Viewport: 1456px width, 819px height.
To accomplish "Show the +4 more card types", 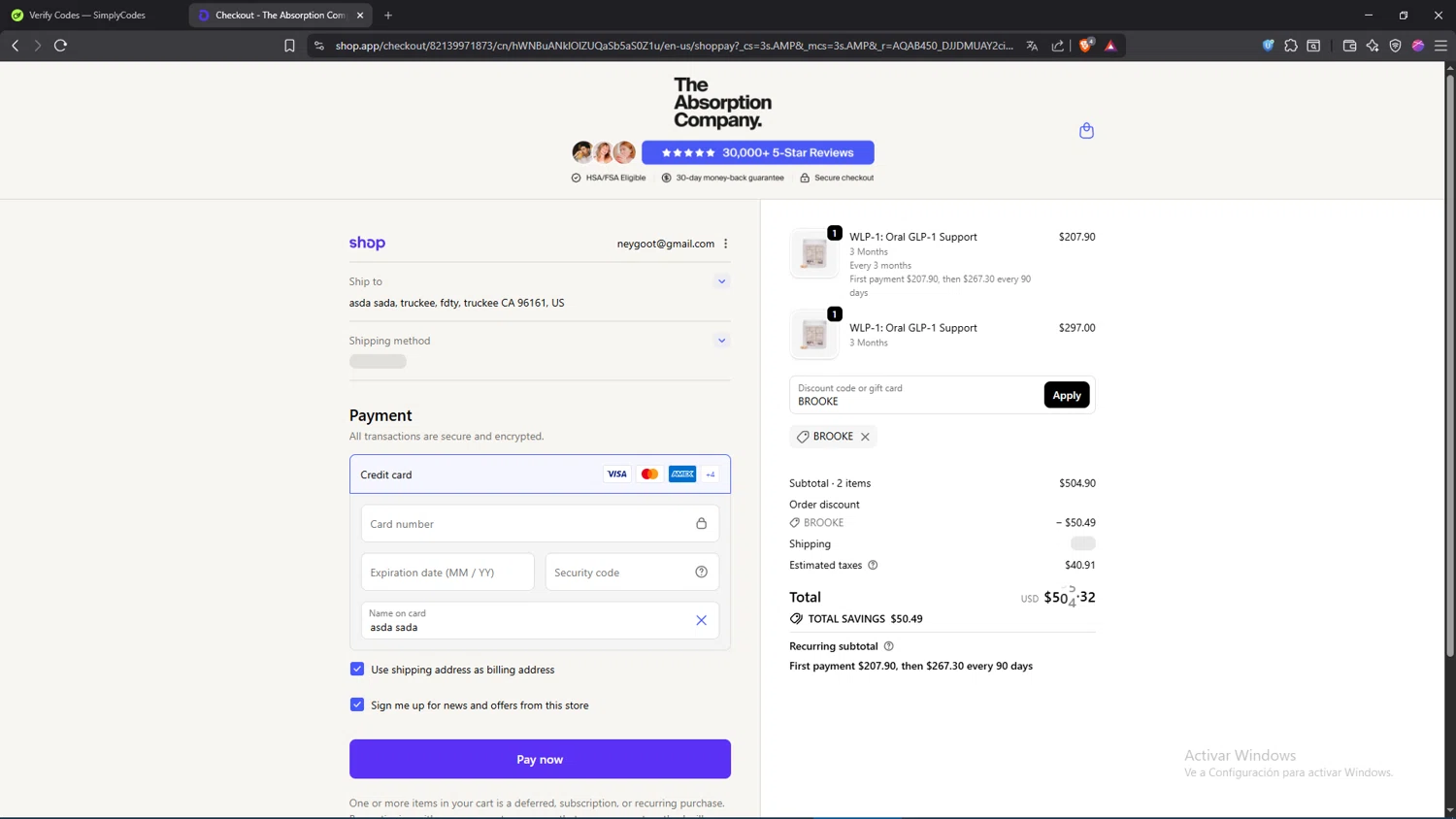I will coord(711,475).
